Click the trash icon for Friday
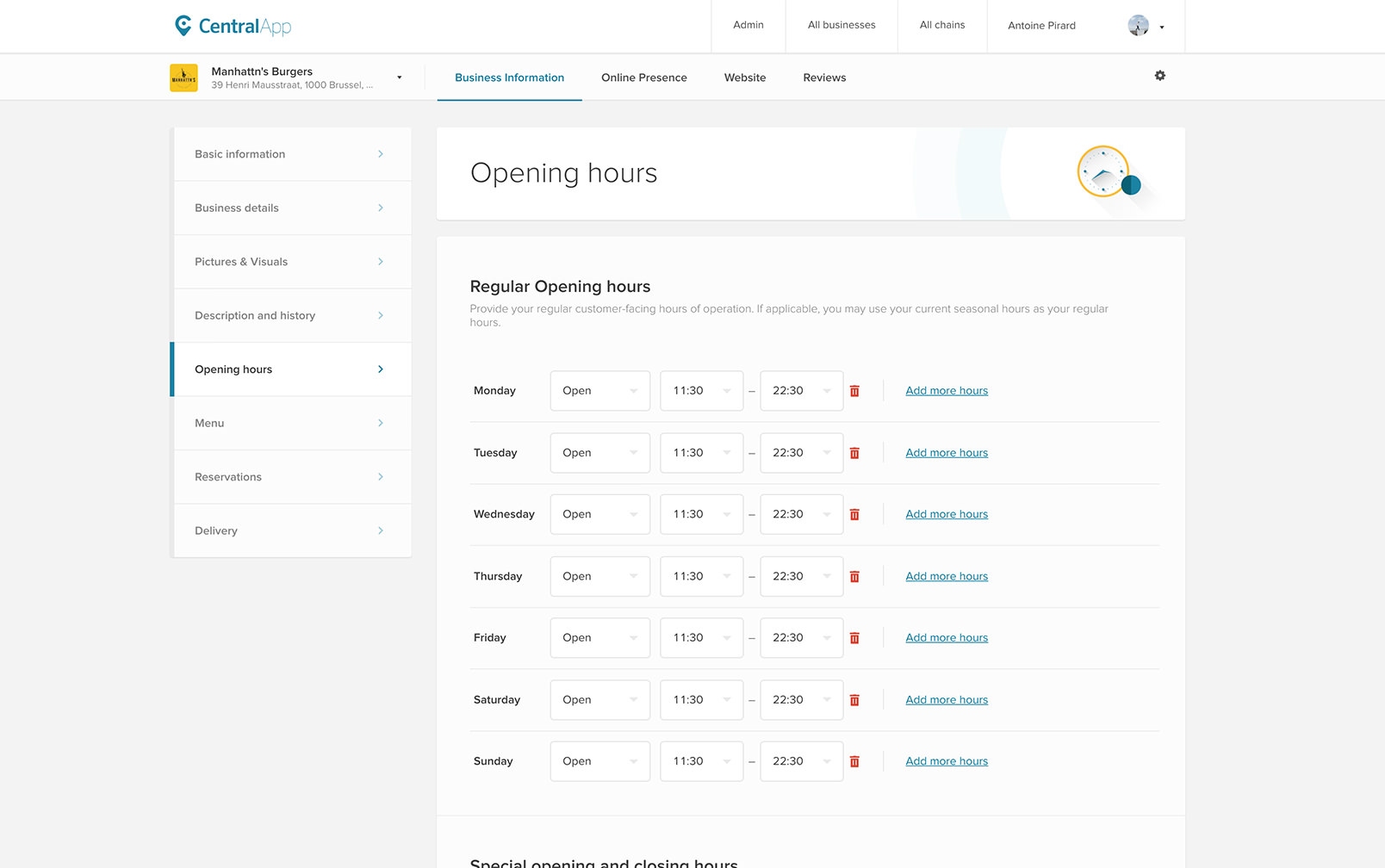Viewport: 1385px width, 868px height. [x=854, y=638]
